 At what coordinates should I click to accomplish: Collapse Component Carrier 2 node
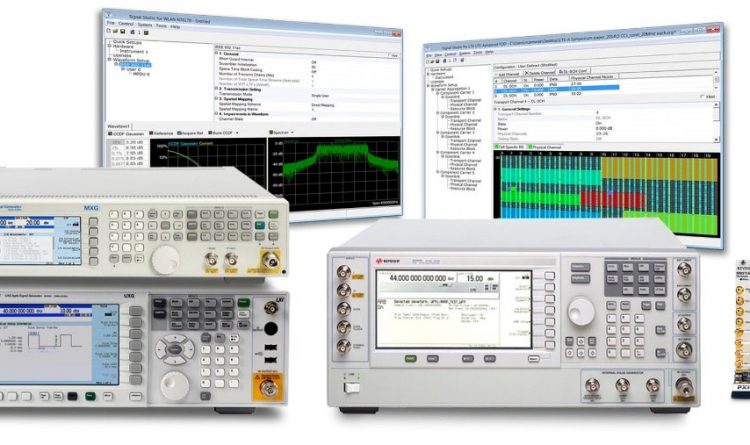click(x=438, y=113)
